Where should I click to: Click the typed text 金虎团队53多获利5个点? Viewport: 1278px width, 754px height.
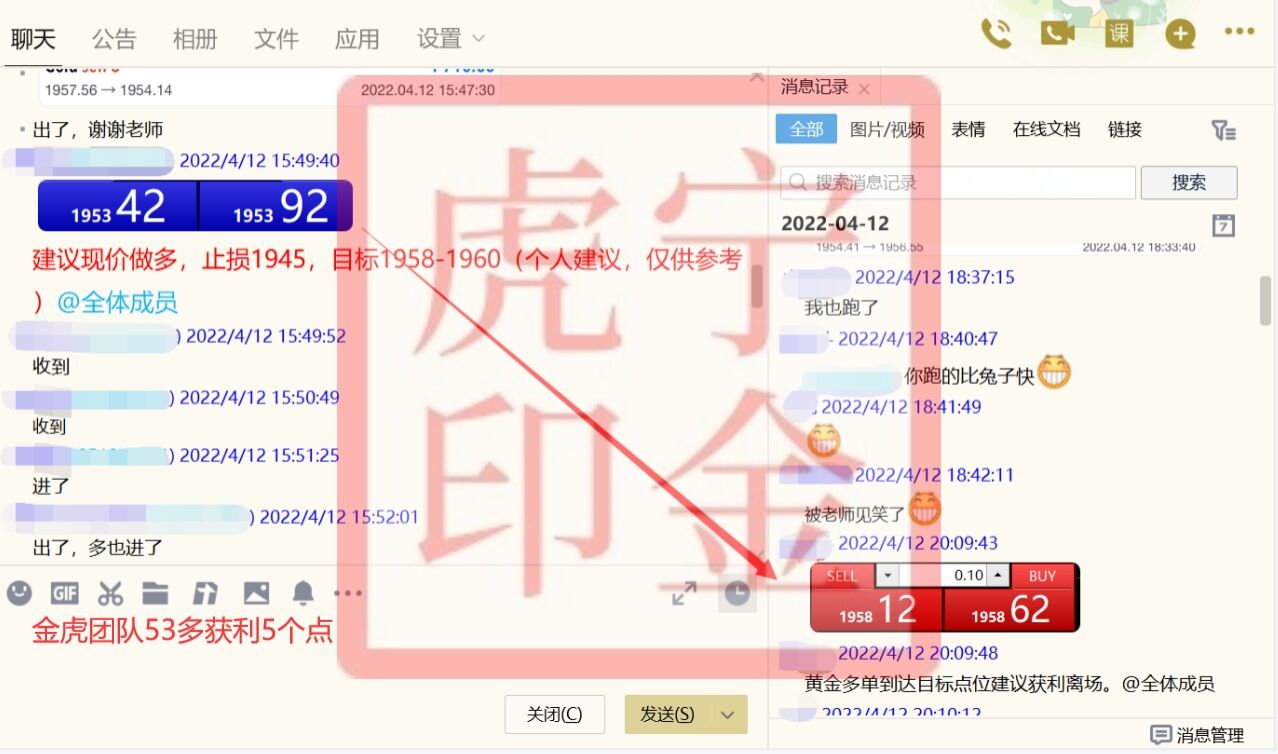tap(183, 631)
